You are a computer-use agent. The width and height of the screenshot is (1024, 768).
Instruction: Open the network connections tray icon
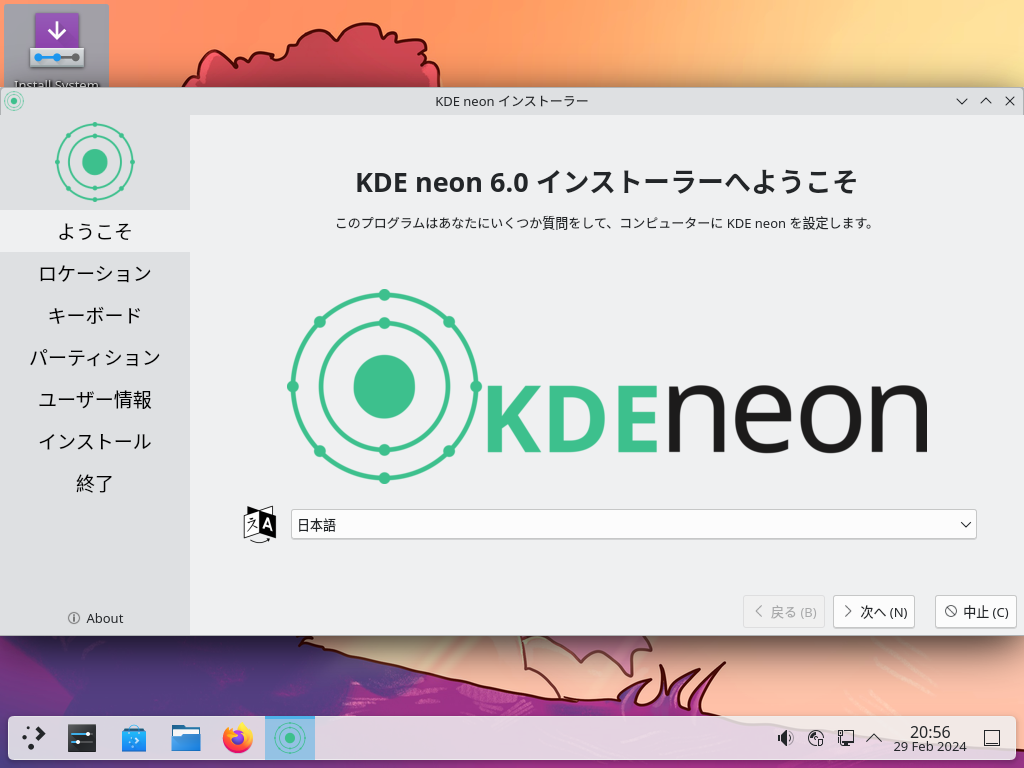coord(846,738)
